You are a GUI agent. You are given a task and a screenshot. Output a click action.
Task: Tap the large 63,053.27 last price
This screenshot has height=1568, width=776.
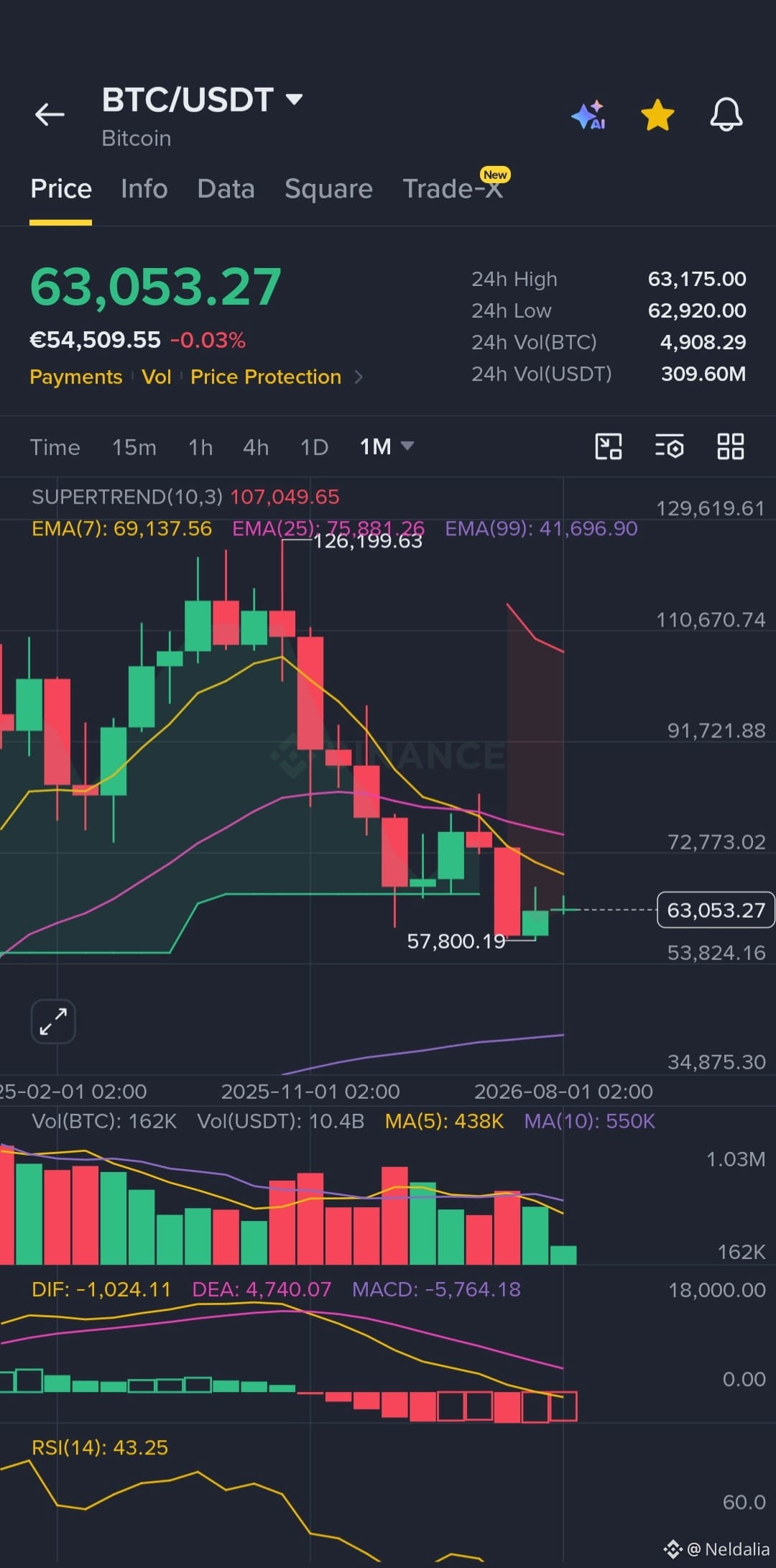point(155,287)
